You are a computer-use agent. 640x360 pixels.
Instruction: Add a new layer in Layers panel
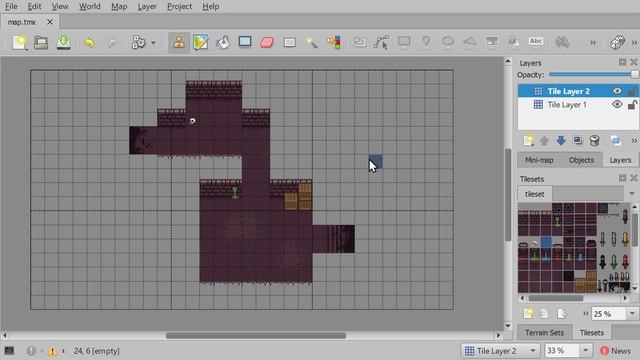tap(528, 141)
